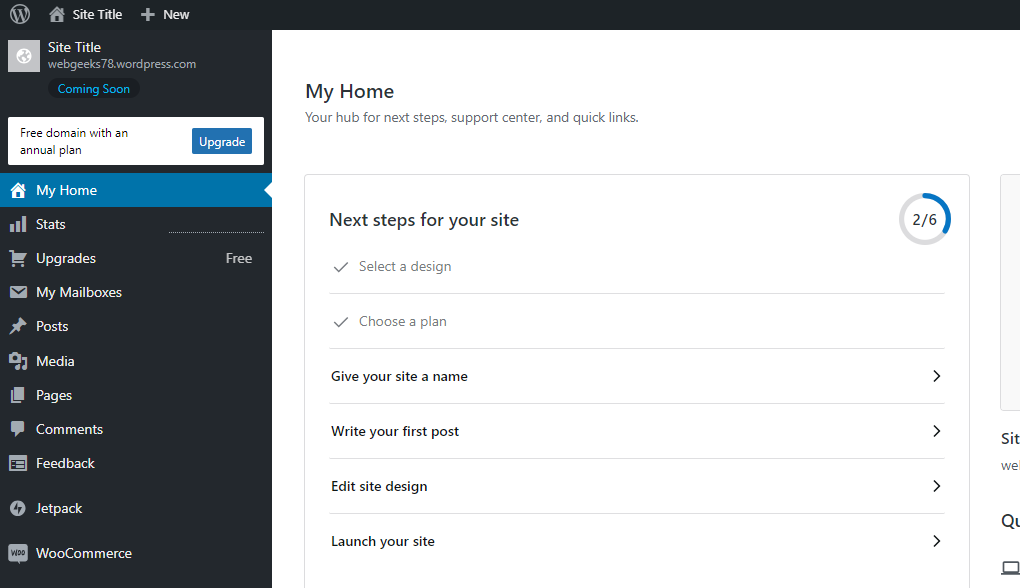Click the Upgrades shopping cart icon
1020x588 pixels.
click(18, 258)
